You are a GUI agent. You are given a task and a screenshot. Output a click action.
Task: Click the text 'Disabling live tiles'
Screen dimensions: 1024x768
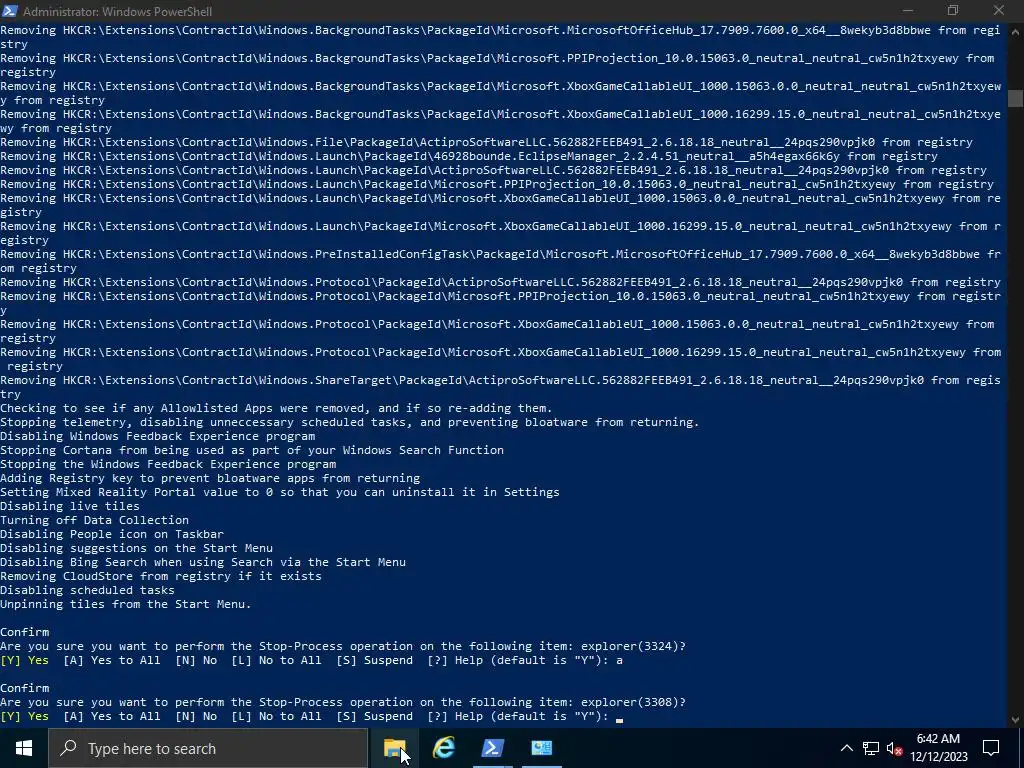click(x=70, y=506)
